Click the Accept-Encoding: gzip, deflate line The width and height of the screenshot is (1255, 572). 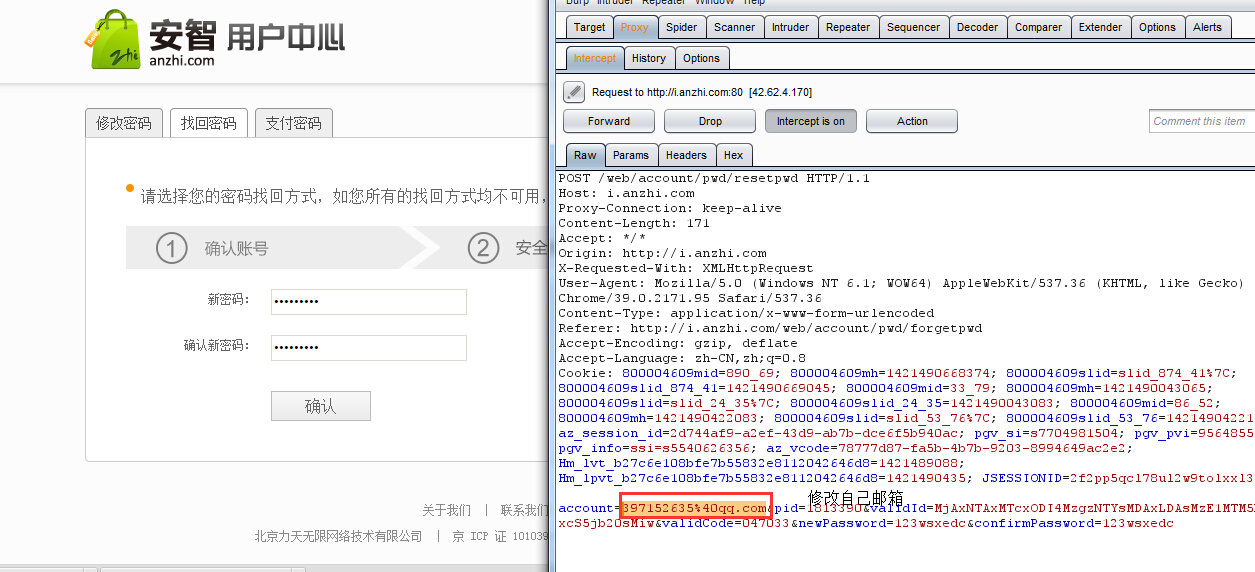[678, 343]
